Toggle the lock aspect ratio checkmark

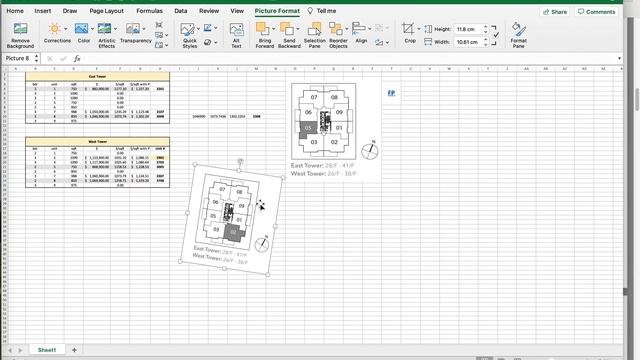point(495,35)
